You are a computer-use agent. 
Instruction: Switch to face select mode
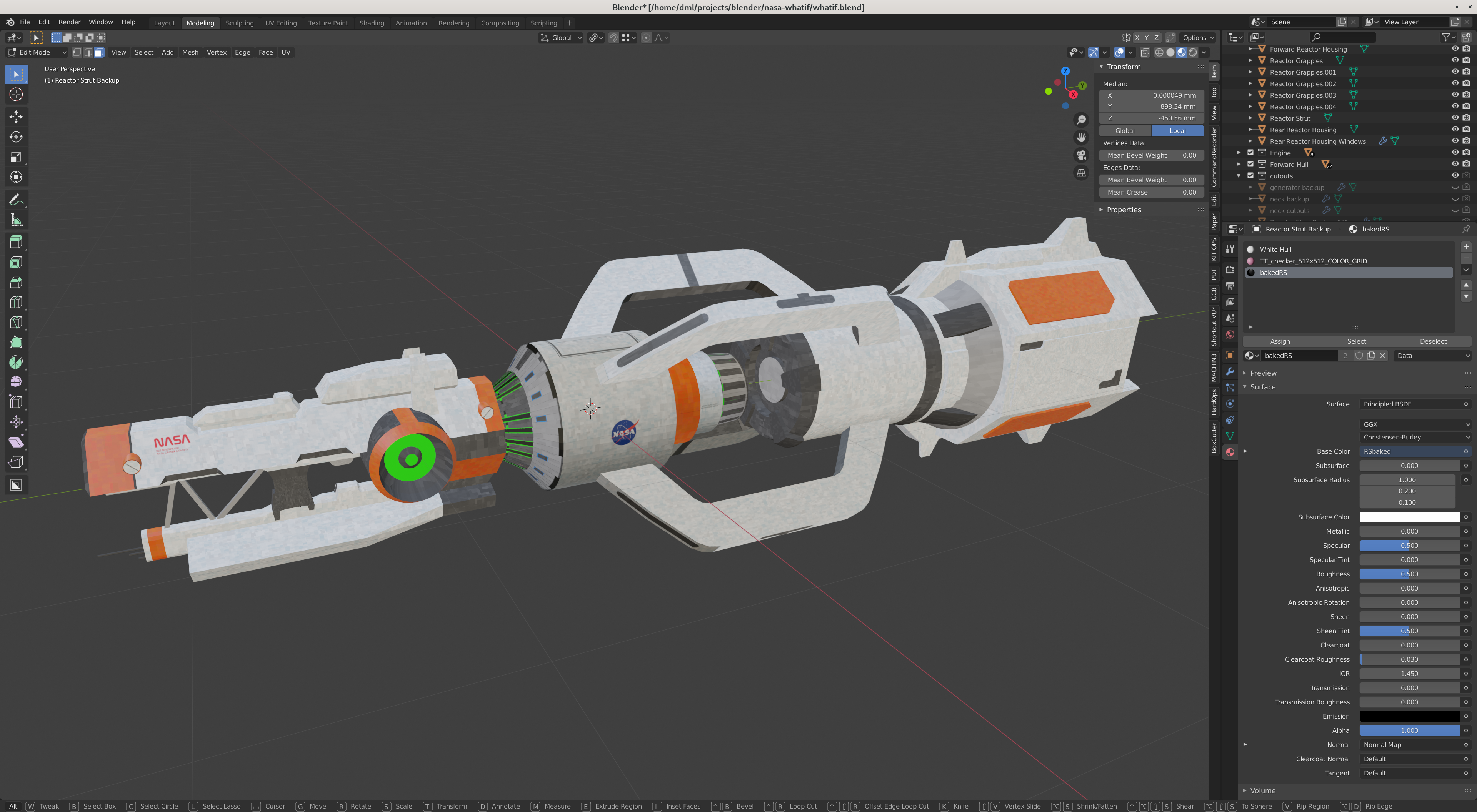pos(98,52)
